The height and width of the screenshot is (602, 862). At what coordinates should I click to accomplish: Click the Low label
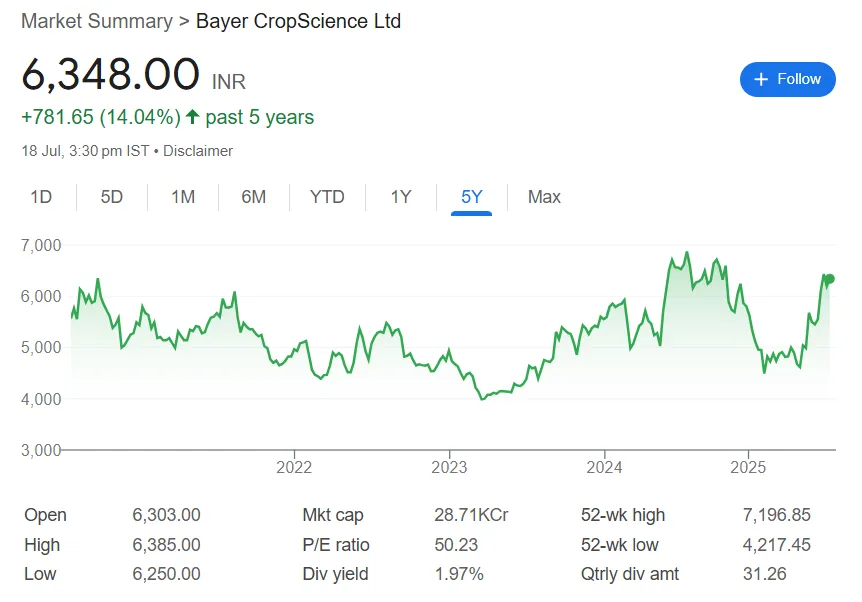(x=40, y=574)
